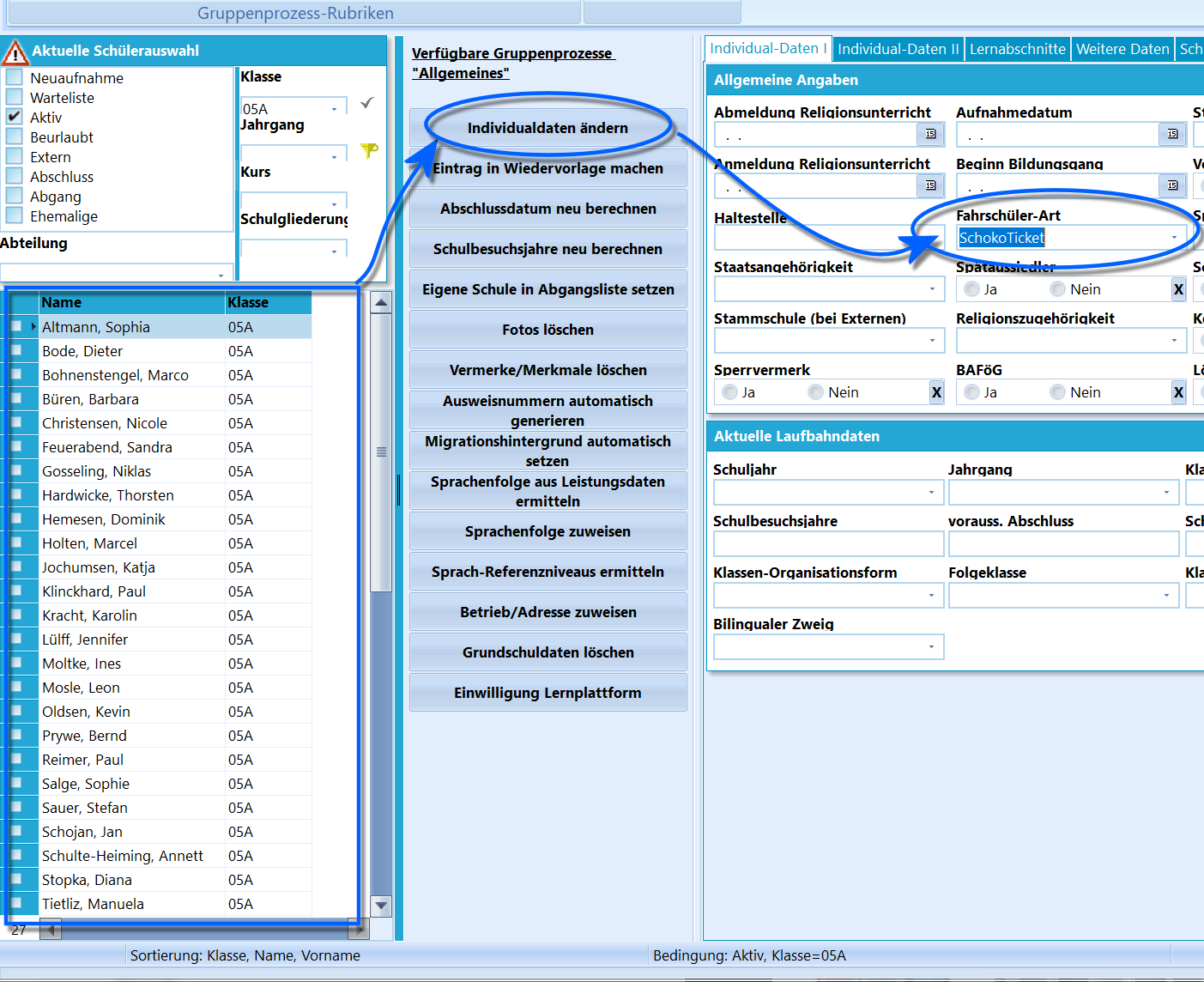
Task: Open calendar for Anmeldung Religionsunterricht
Action: point(930,185)
